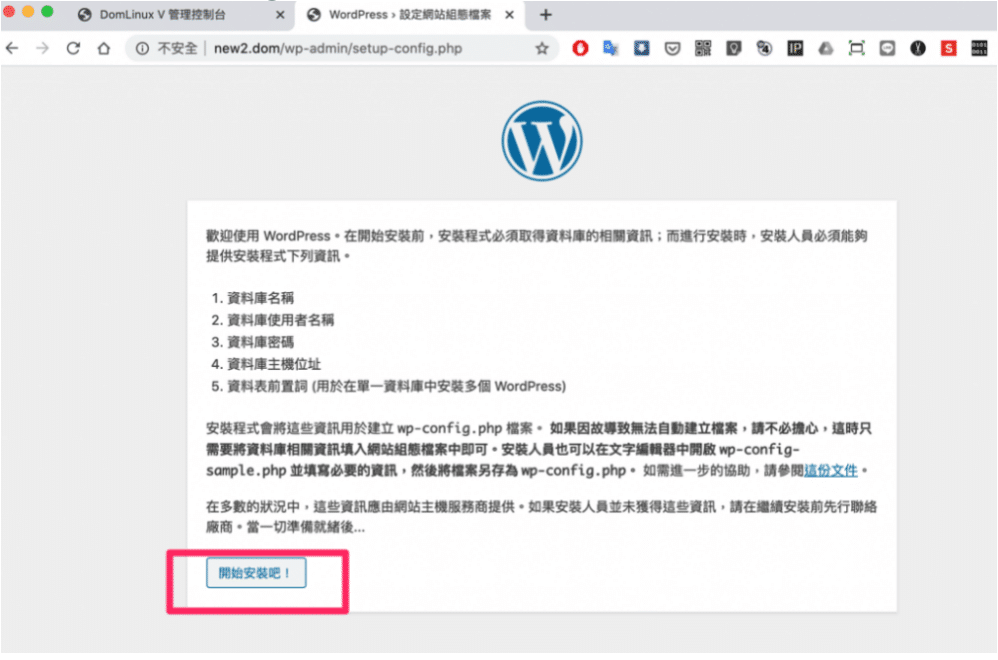Viewport: 998px width, 660px height.
Task: Click the 不安全 label in address bar
Action: pyautogui.click(x=178, y=48)
